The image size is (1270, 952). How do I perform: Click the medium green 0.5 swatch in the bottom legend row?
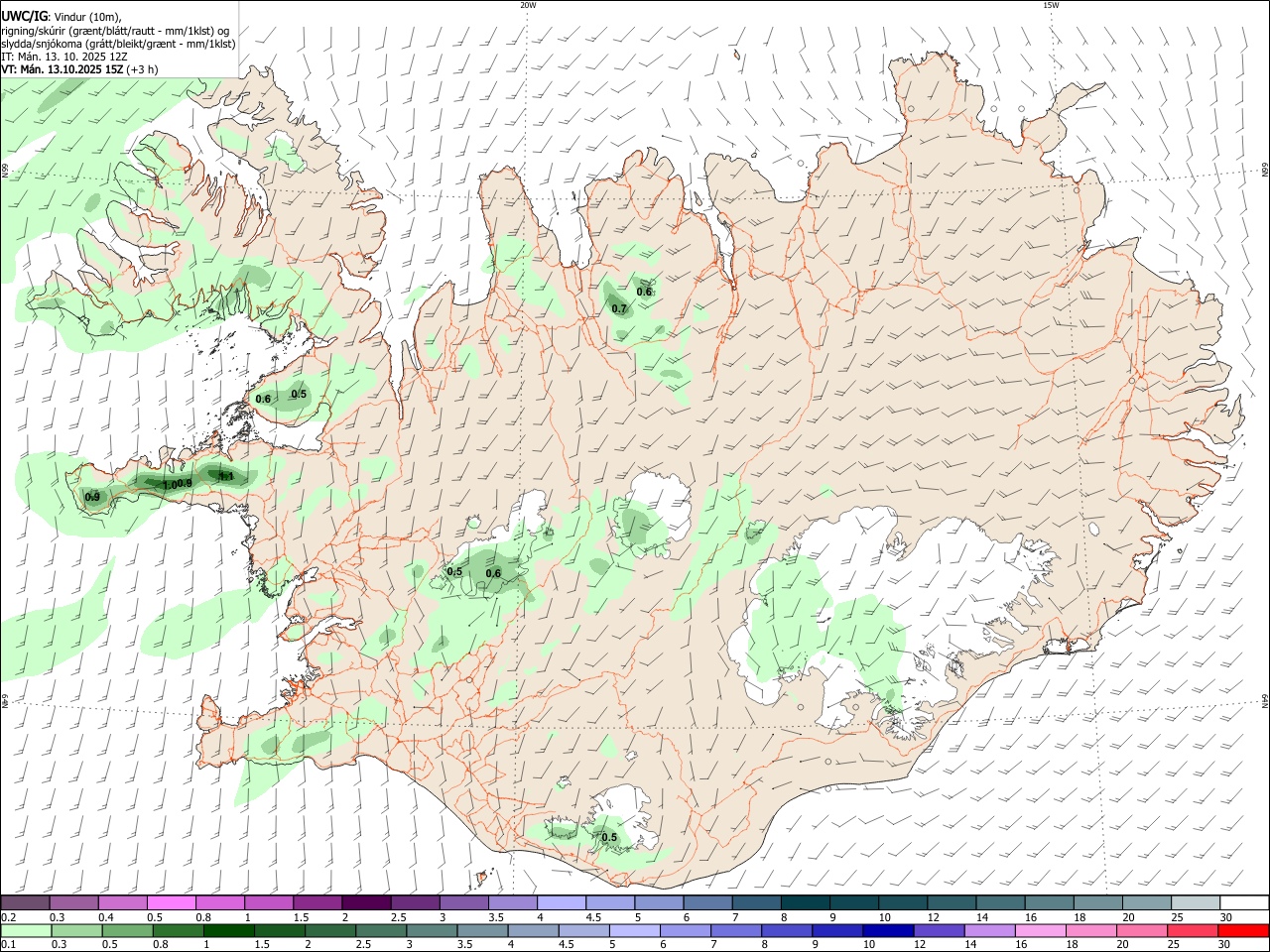pos(127,930)
